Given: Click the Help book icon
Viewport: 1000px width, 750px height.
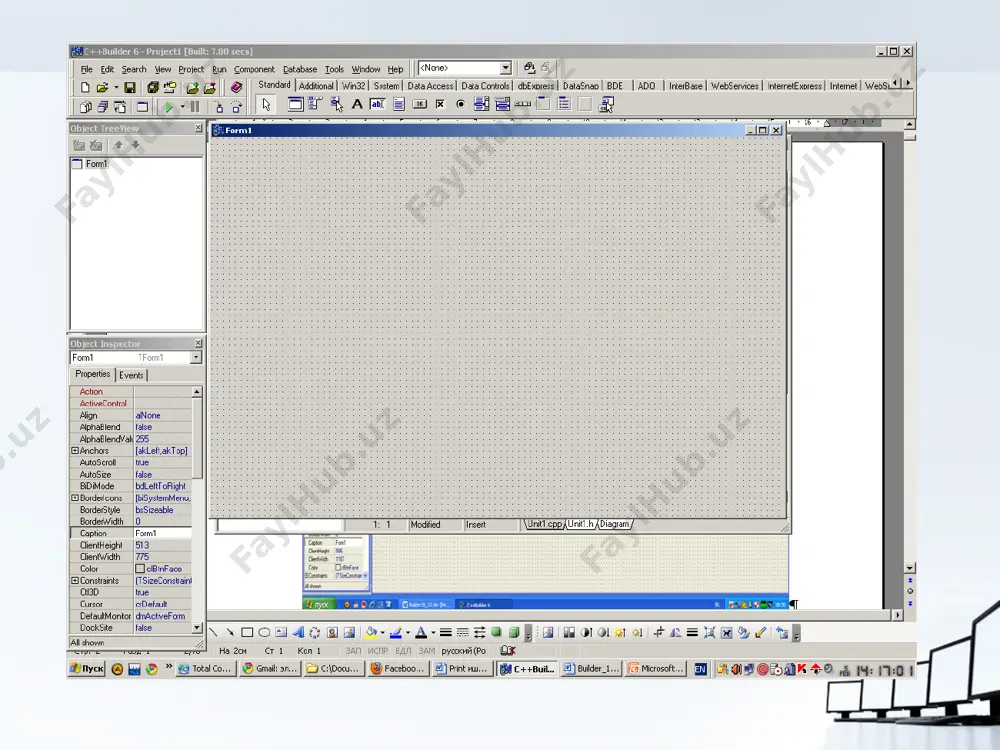Looking at the screenshot, I should [237, 87].
